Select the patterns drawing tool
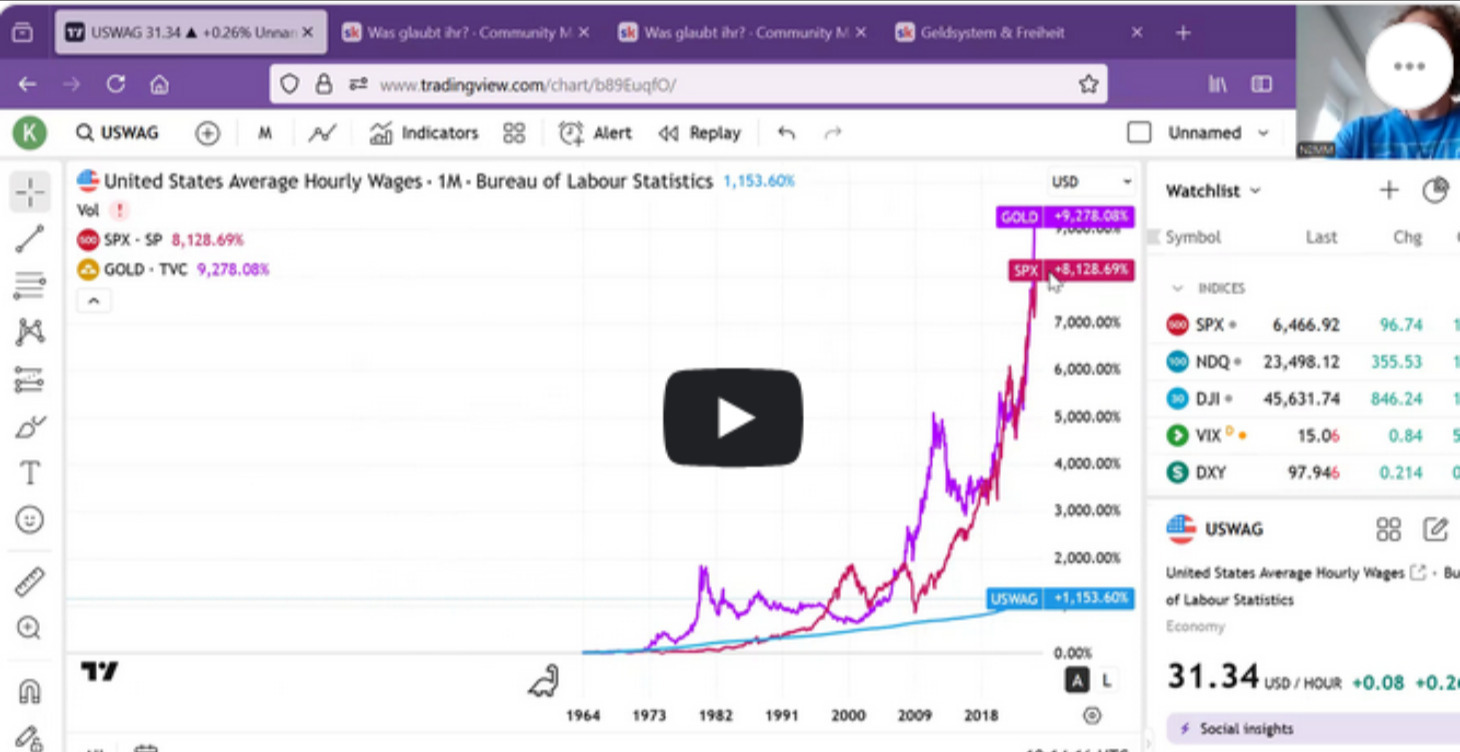Image resolution: width=1460 pixels, height=752 pixels. click(x=30, y=332)
